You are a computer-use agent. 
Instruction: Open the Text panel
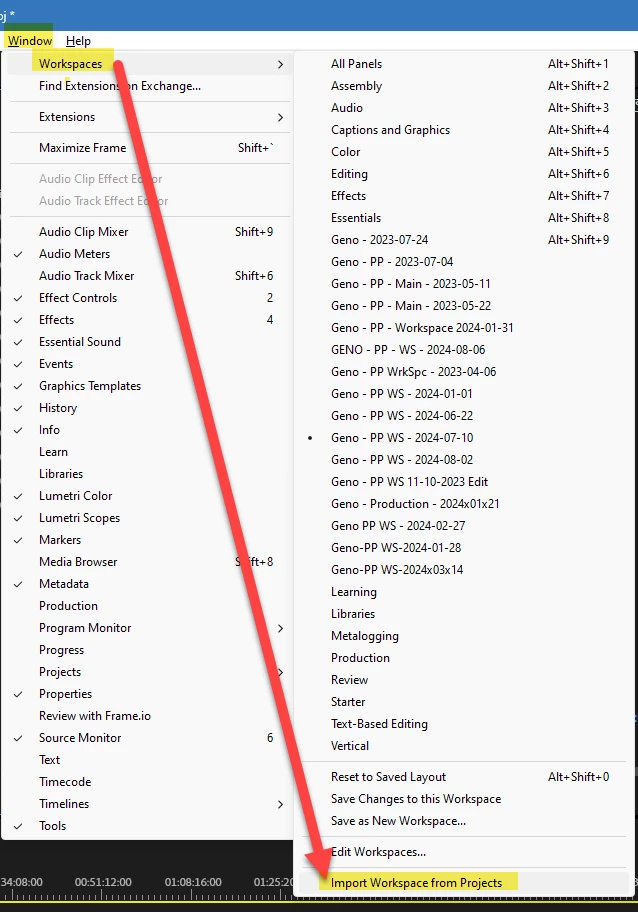pyautogui.click(x=149, y=760)
